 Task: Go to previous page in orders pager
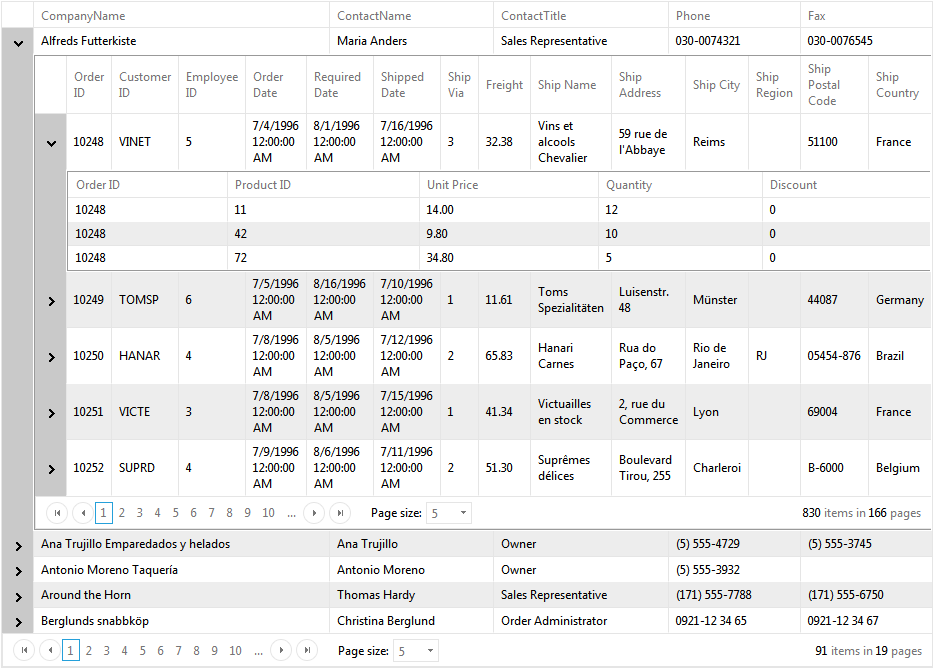pos(82,513)
